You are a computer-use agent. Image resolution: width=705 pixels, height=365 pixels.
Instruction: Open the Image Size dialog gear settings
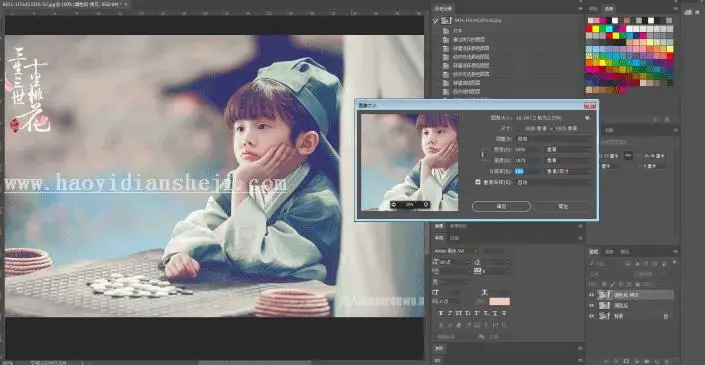pos(588,118)
